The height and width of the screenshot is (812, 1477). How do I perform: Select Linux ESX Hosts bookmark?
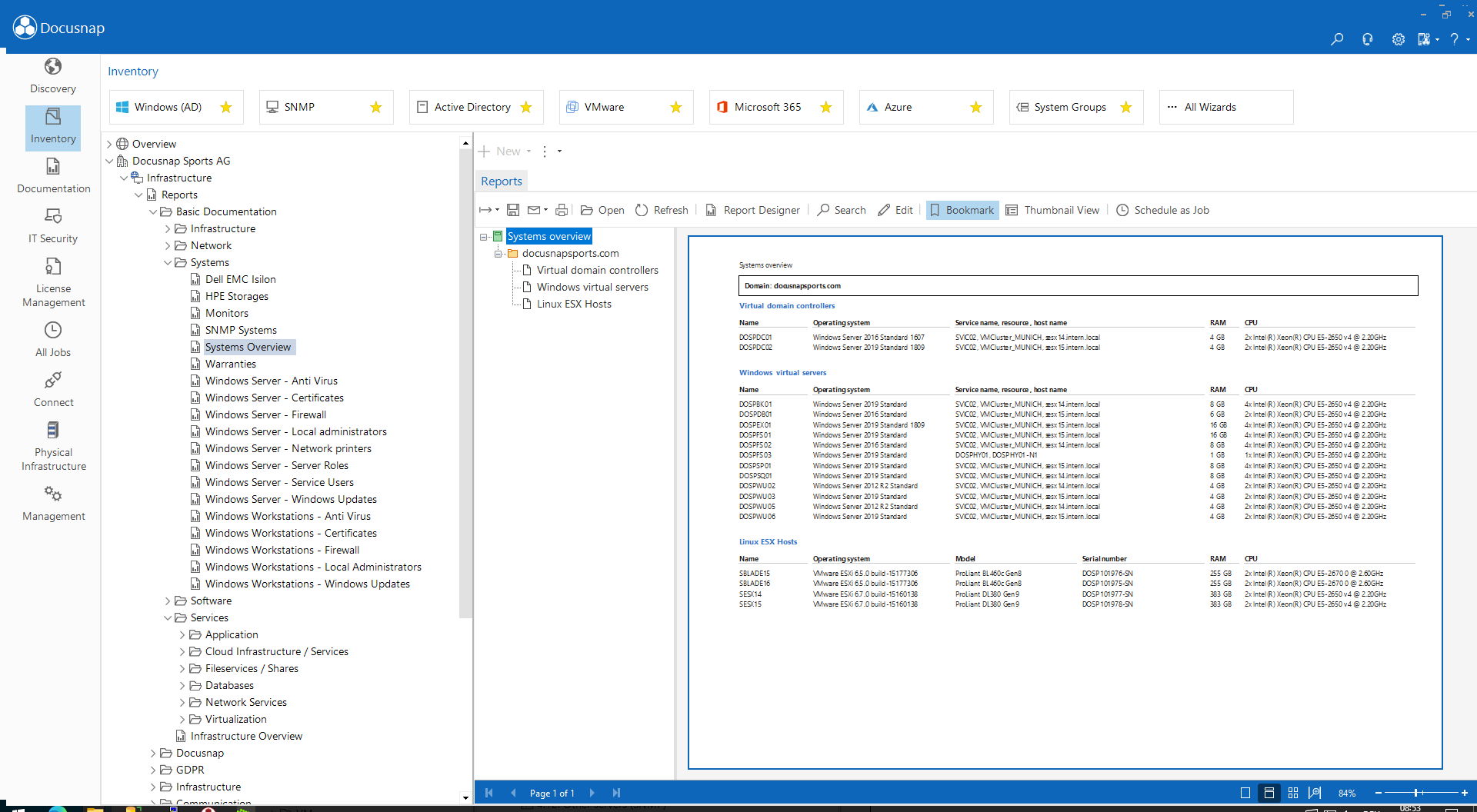(574, 304)
